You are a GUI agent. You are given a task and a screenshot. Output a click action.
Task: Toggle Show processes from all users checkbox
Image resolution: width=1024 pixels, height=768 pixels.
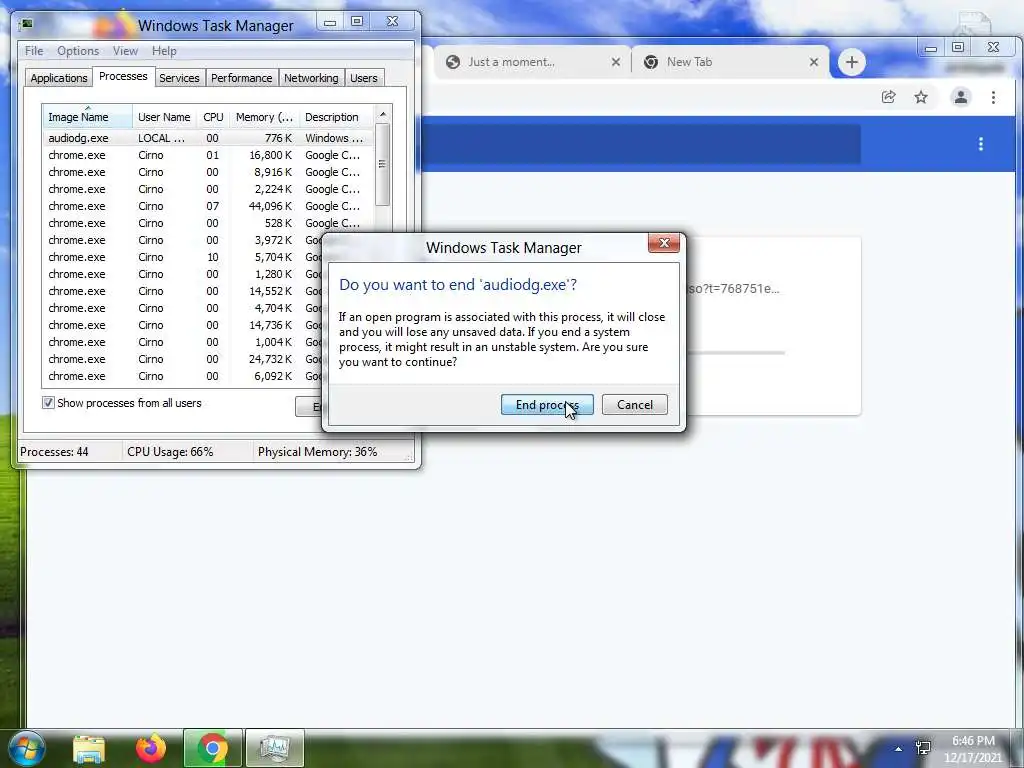coord(48,403)
